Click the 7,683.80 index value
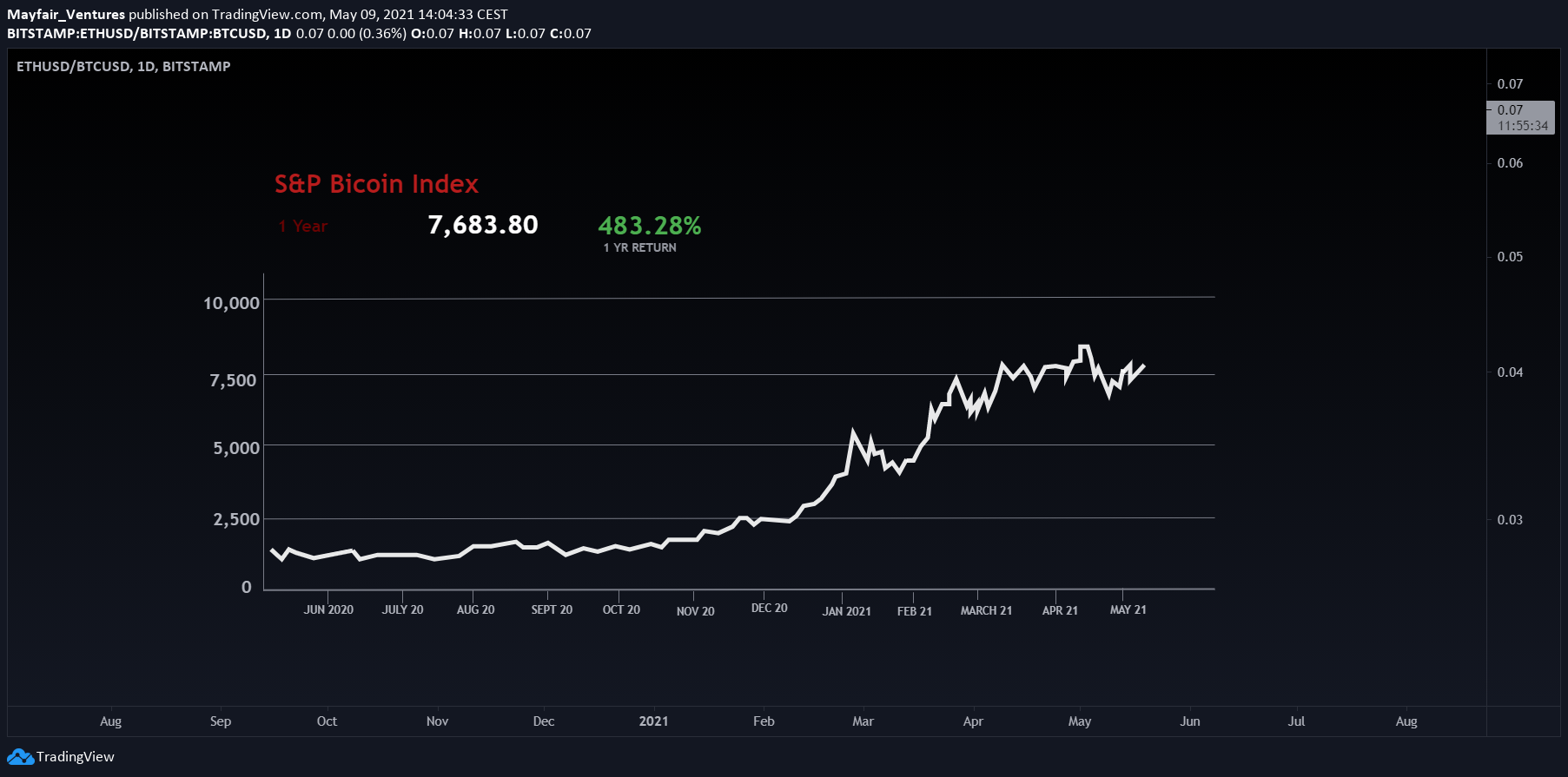 (483, 226)
